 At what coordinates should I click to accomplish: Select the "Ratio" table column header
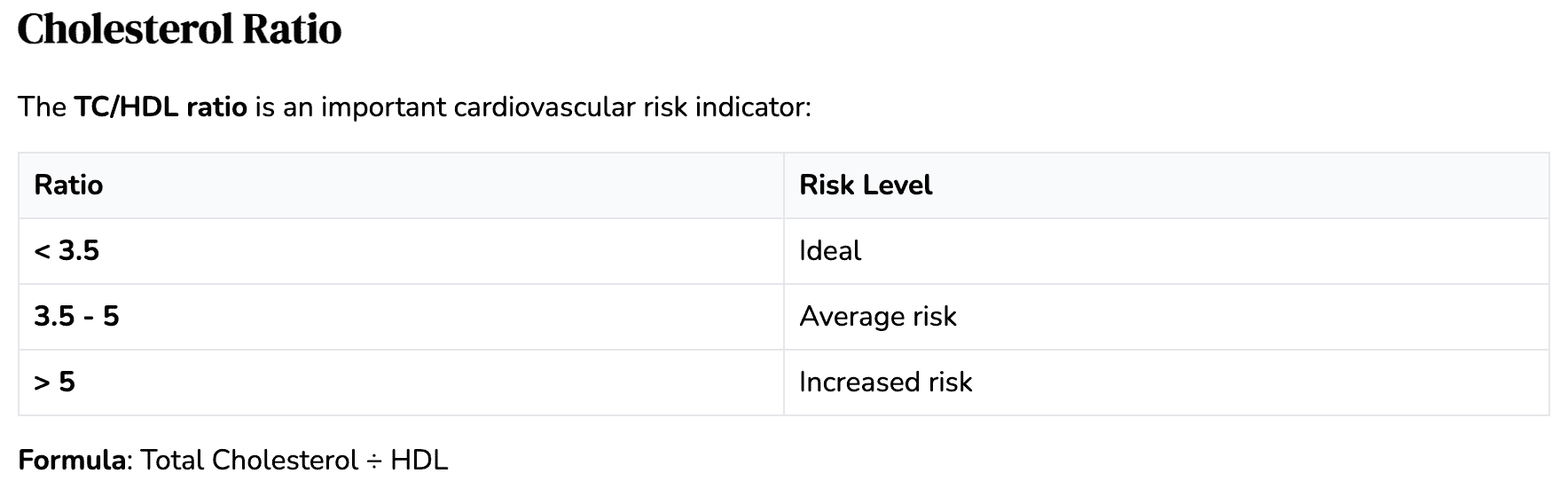[x=68, y=185]
